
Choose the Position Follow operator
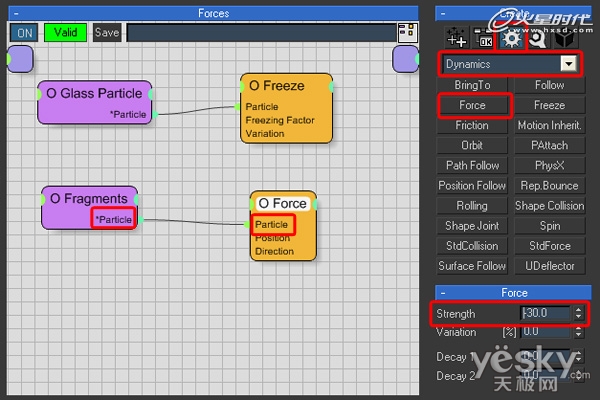click(x=472, y=186)
